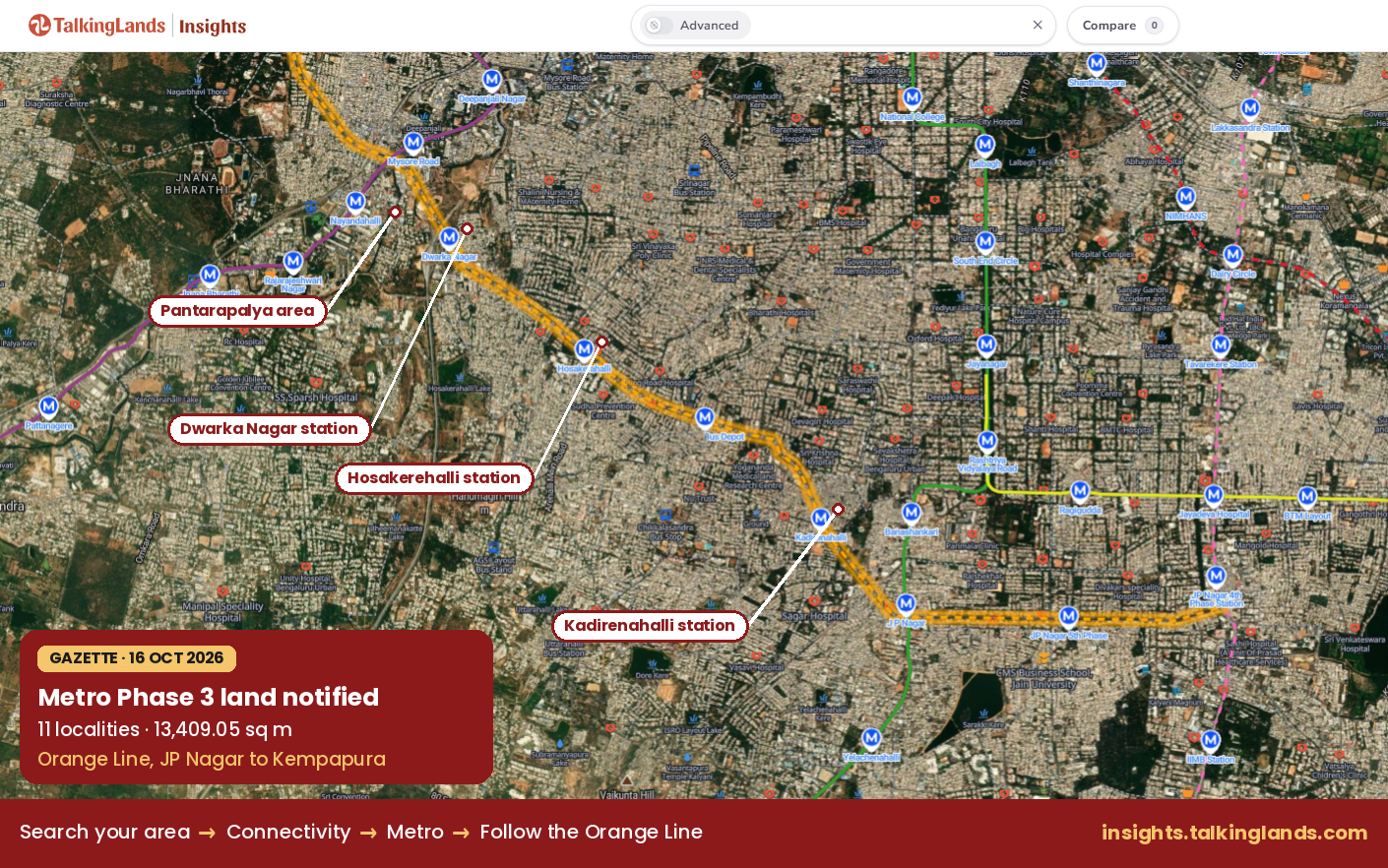The height and width of the screenshot is (868, 1388).
Task: Select the South End Circle metro icon
Action: click(x=985, y=241)
